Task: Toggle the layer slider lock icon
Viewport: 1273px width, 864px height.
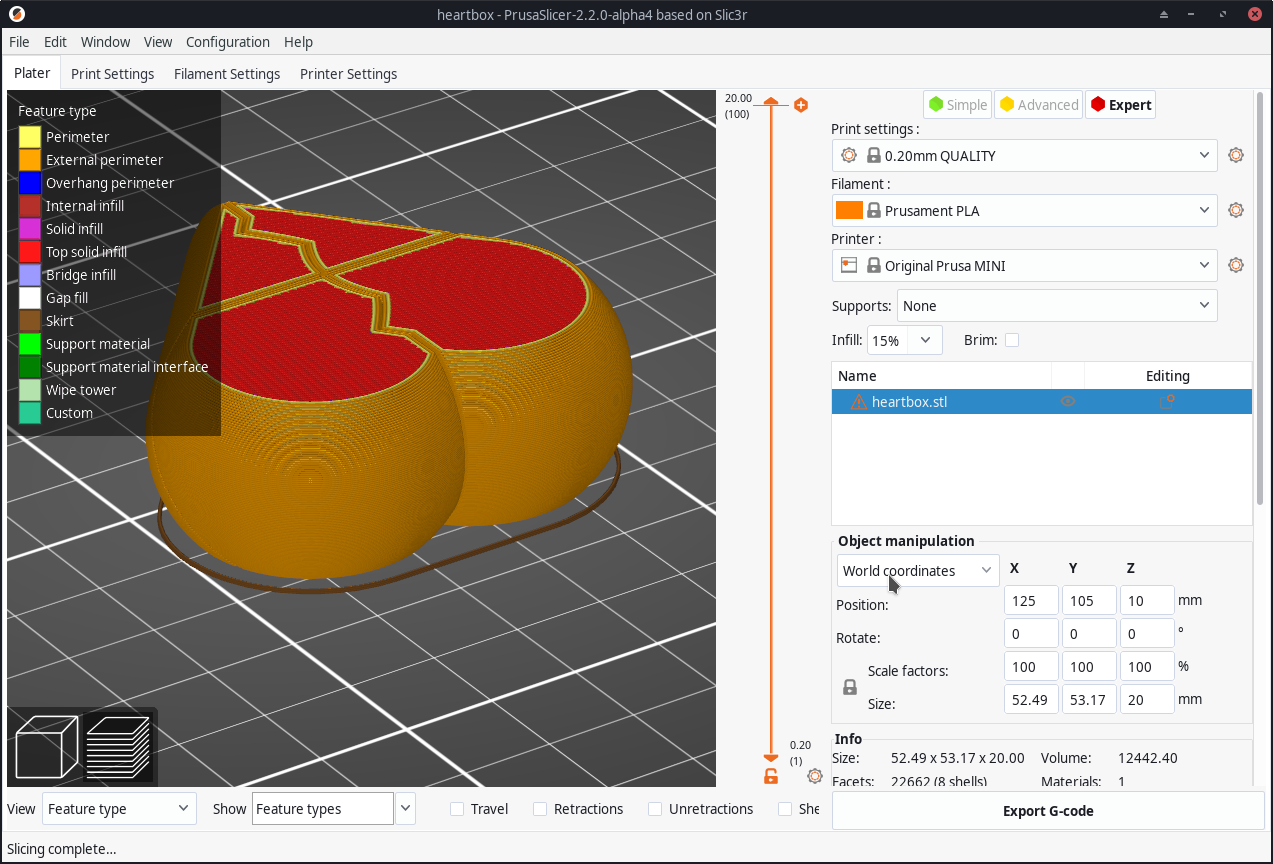Action: [771, 776]
